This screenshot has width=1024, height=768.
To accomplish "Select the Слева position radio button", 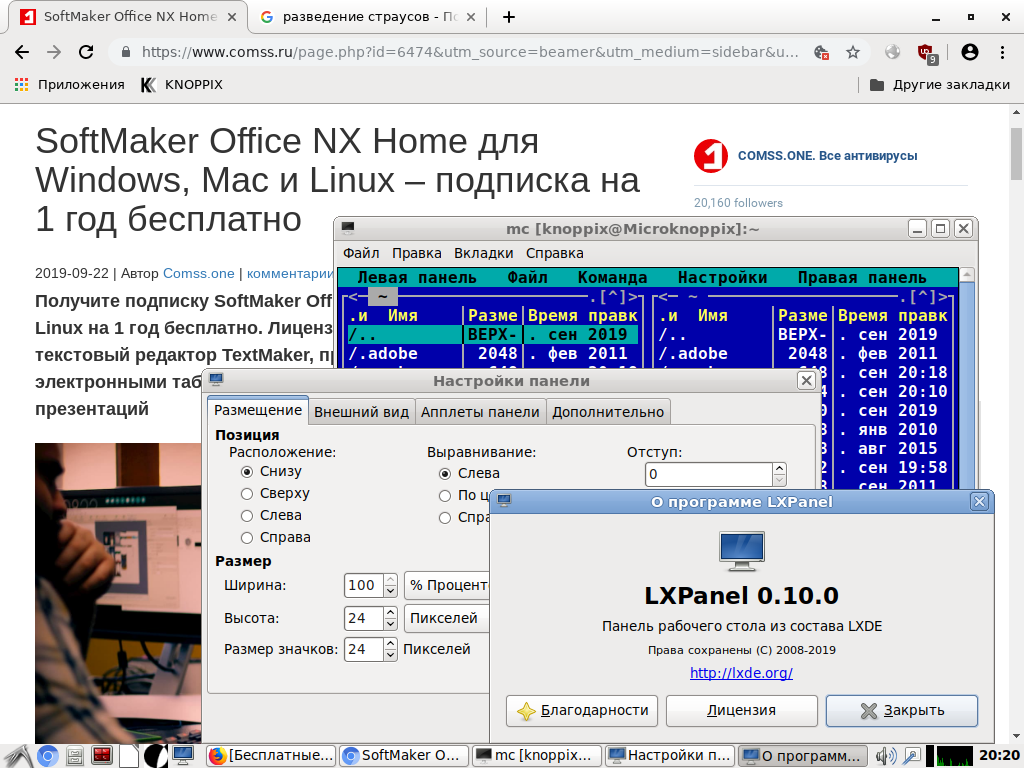I will click(247, 516).
